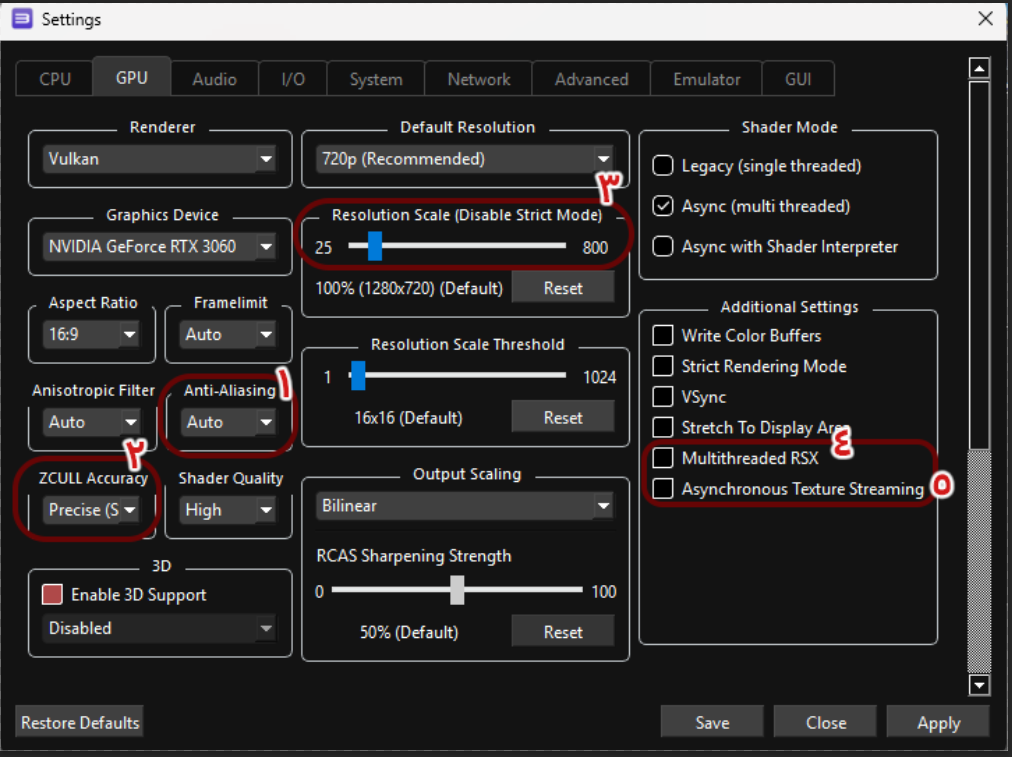Select Legacy (single threaded) shader mode
The width and height of the screenshot is (1012, 757).
(663, 166)
